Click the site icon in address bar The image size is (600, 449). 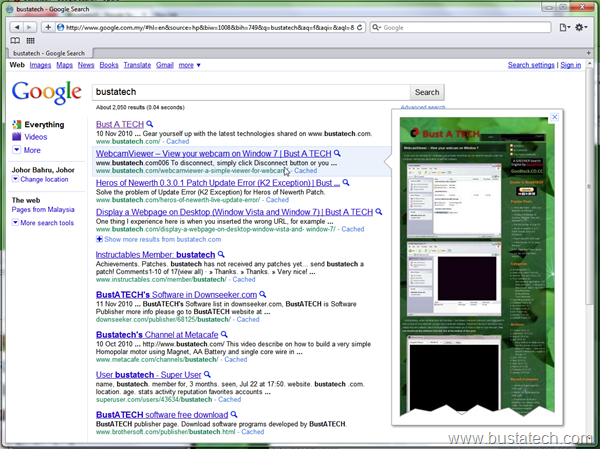click(60, 27)
